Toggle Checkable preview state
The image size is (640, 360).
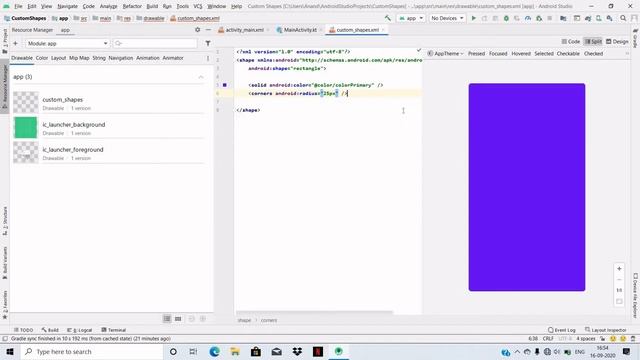pyautogui.click(x=568, y=53)
